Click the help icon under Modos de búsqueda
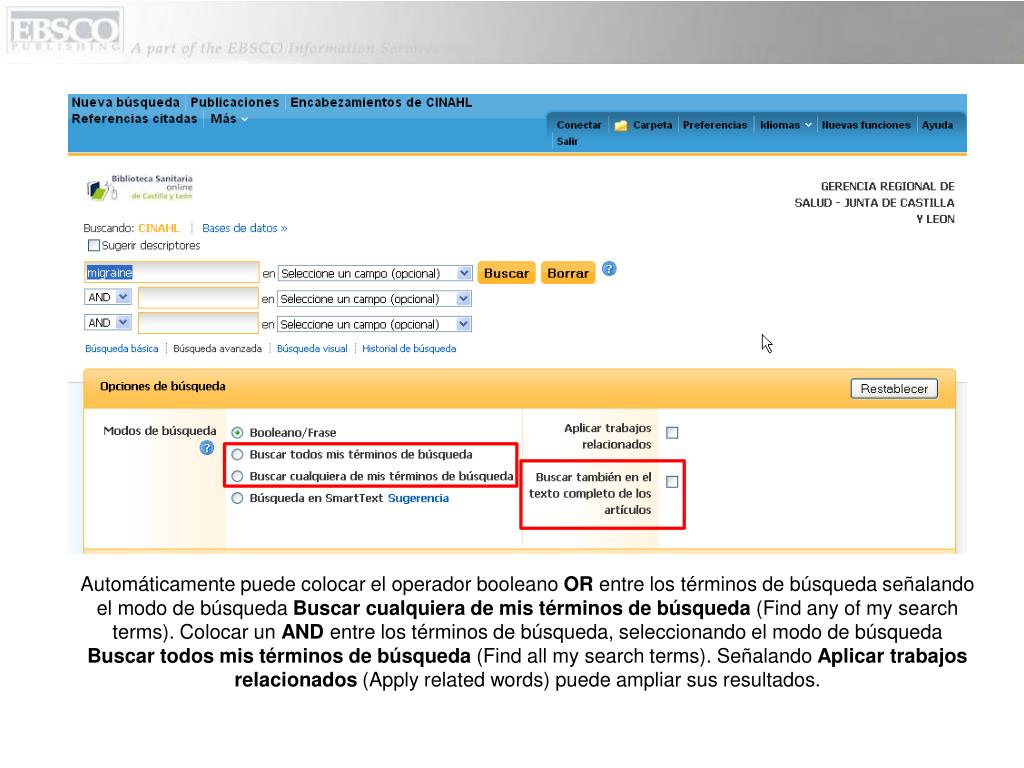1024x768 pixels. [206, 448]
